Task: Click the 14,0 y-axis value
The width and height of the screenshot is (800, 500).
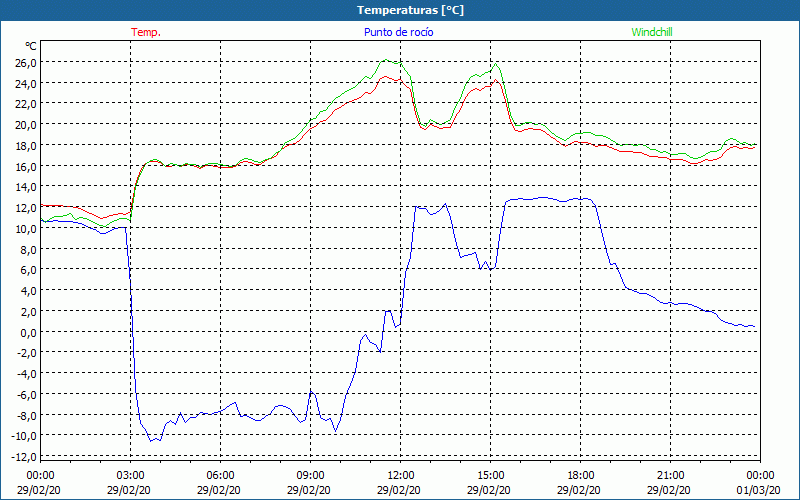Action: click(27, 187)
